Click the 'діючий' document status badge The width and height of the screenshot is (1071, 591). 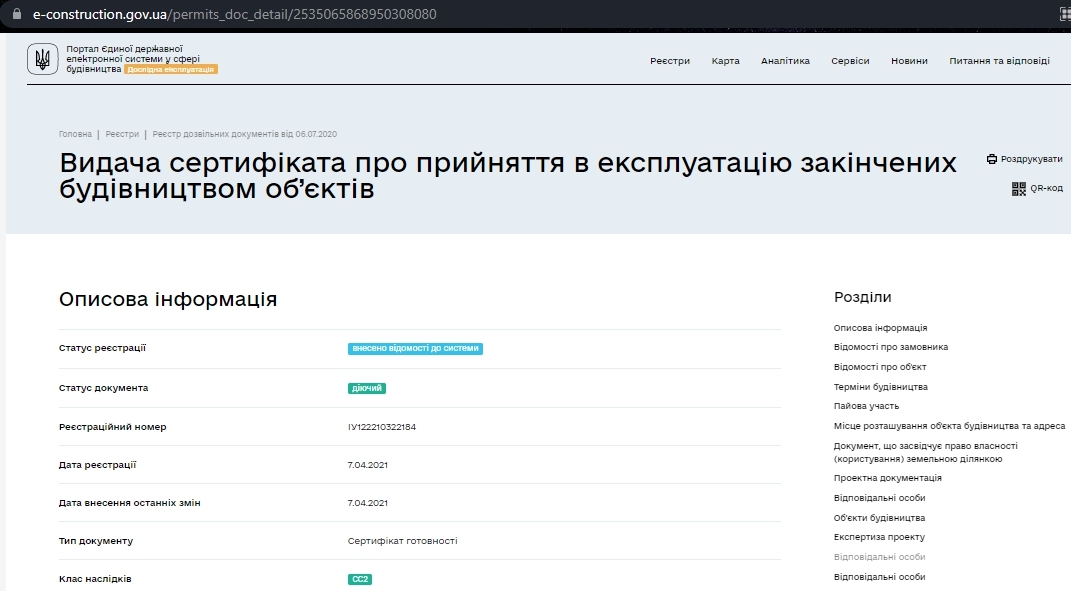click(367, 388)
